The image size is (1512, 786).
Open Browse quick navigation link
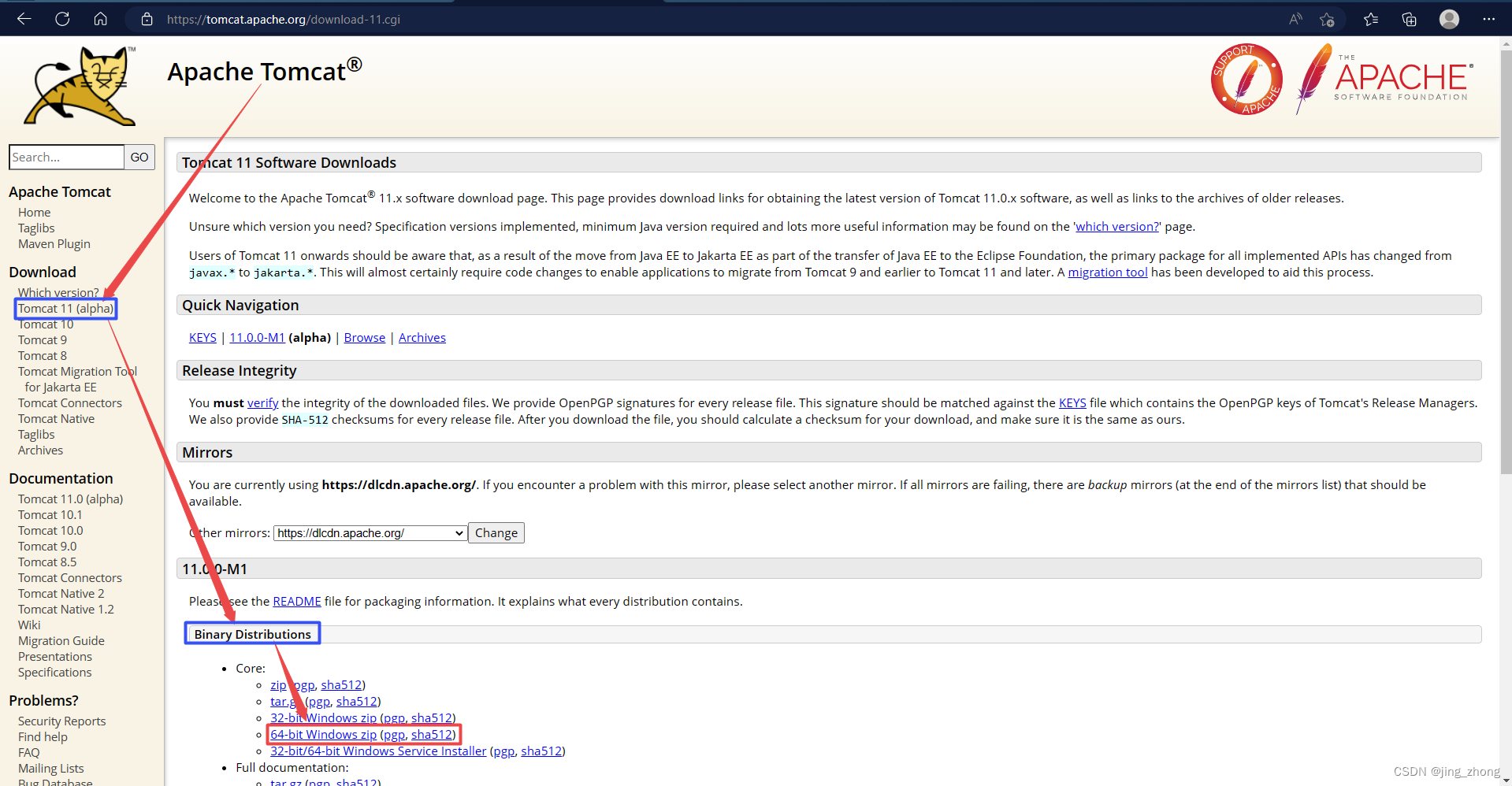click(x=365, y=338)
